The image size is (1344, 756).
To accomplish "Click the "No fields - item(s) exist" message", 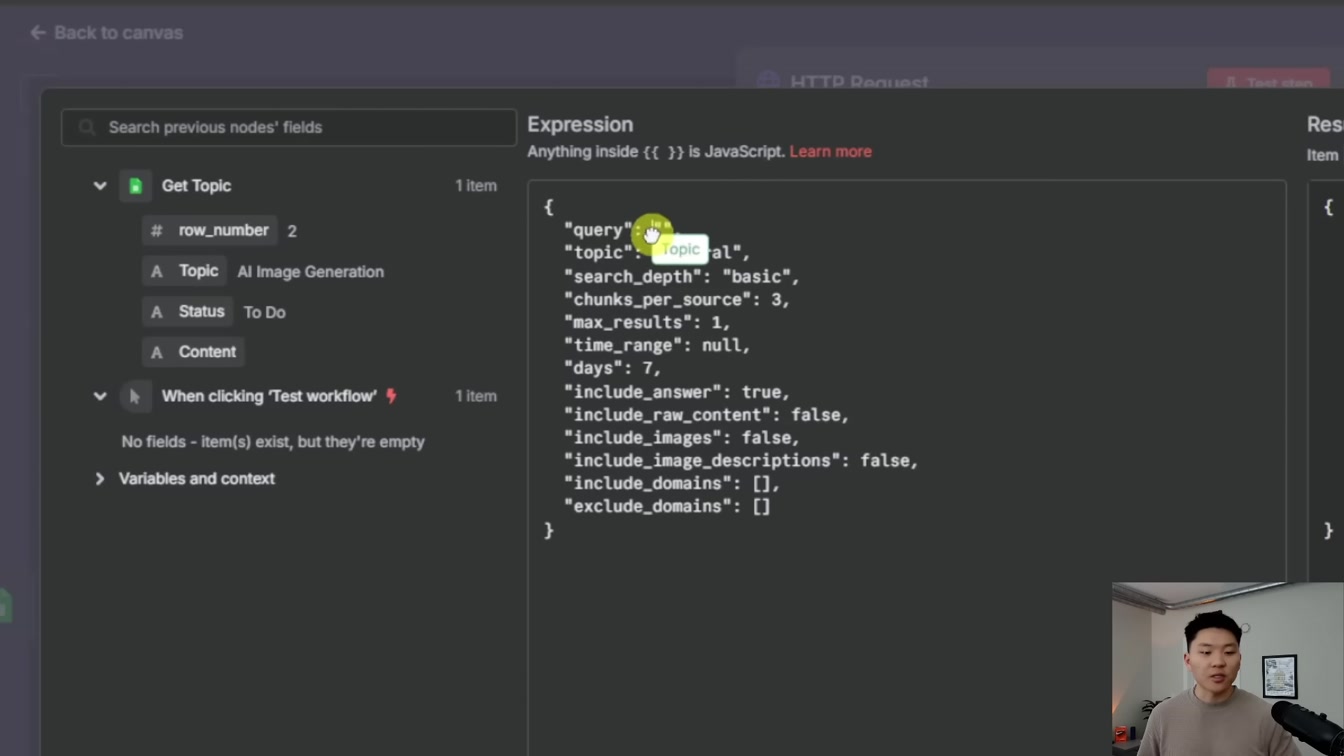I will click(x=273, y=442).
